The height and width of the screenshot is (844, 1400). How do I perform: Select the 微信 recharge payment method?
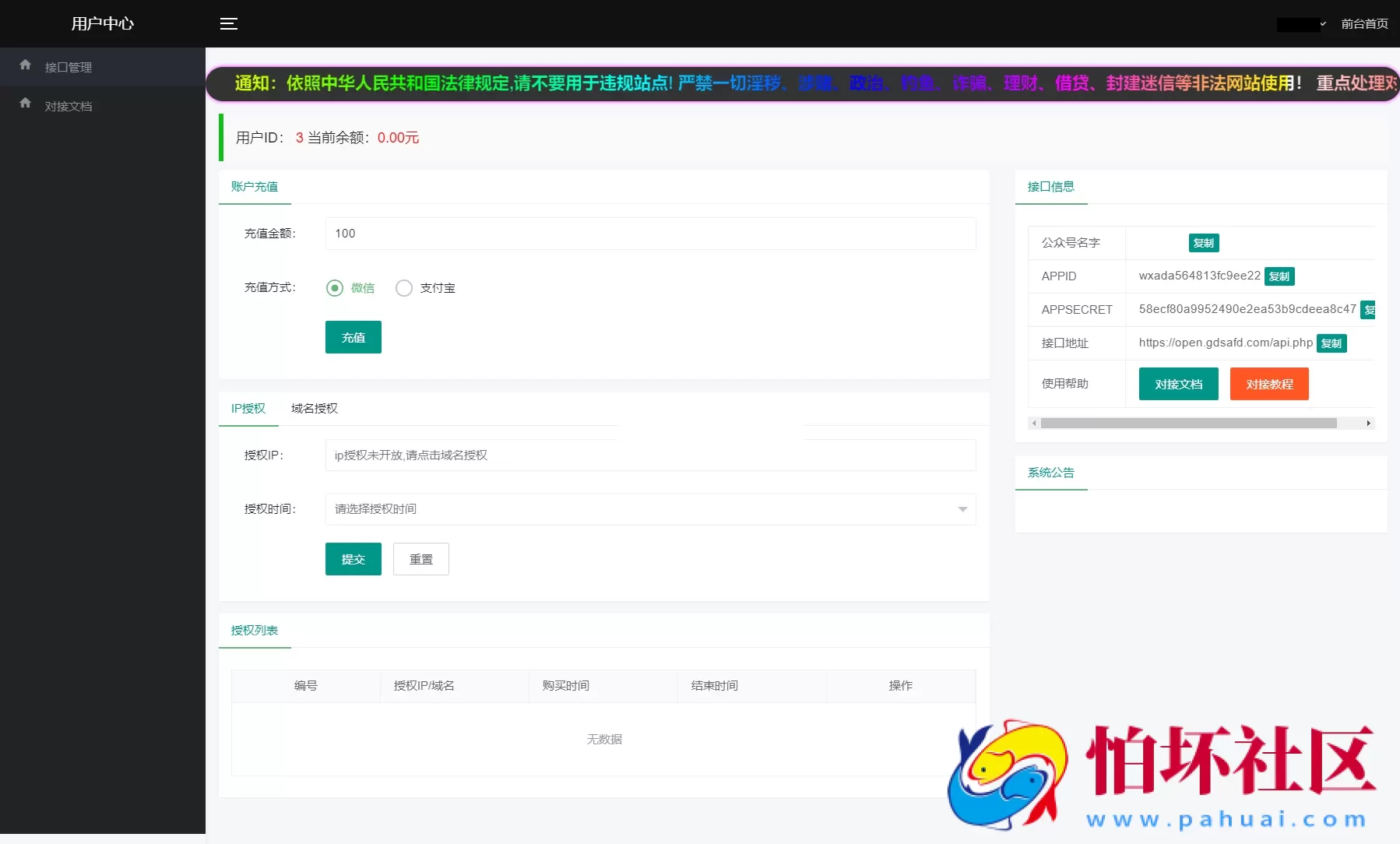(334, 287)
